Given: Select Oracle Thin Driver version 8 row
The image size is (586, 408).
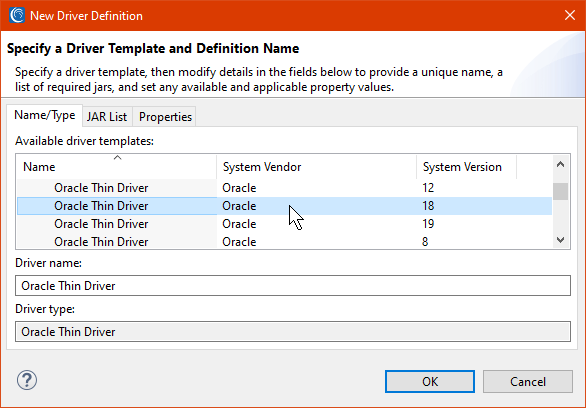Looking at the screenshot, I should [x=284, y=241].
